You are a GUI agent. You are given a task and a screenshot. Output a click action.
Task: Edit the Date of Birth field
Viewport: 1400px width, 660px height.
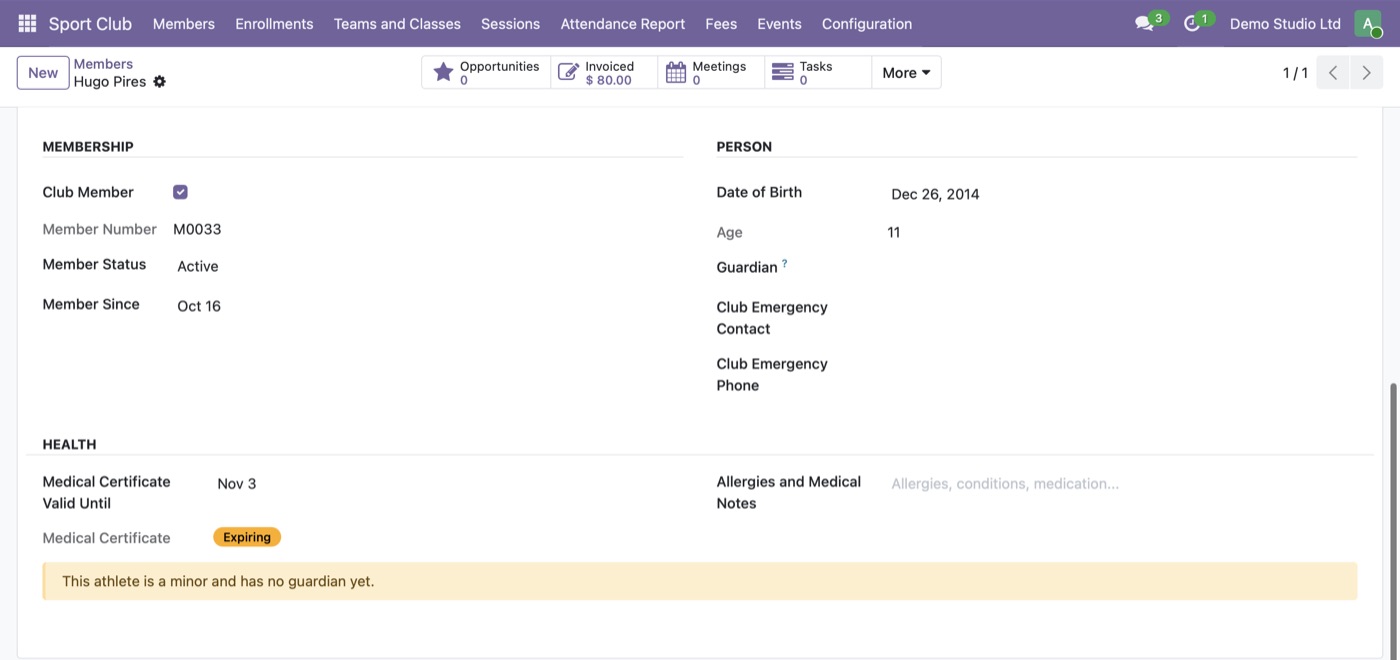[1122, 194]
